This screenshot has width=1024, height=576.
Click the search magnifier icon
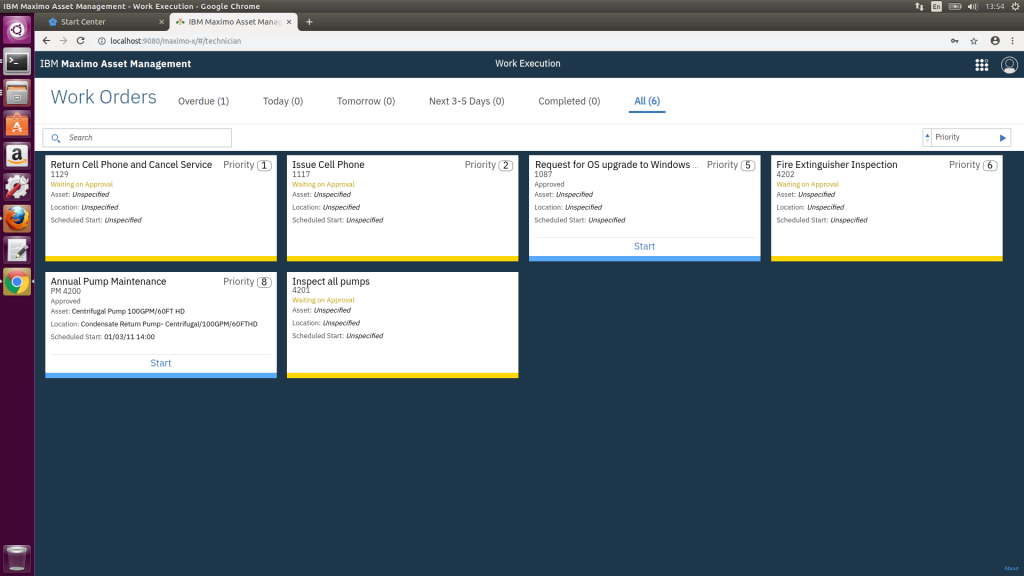(56, 138)
